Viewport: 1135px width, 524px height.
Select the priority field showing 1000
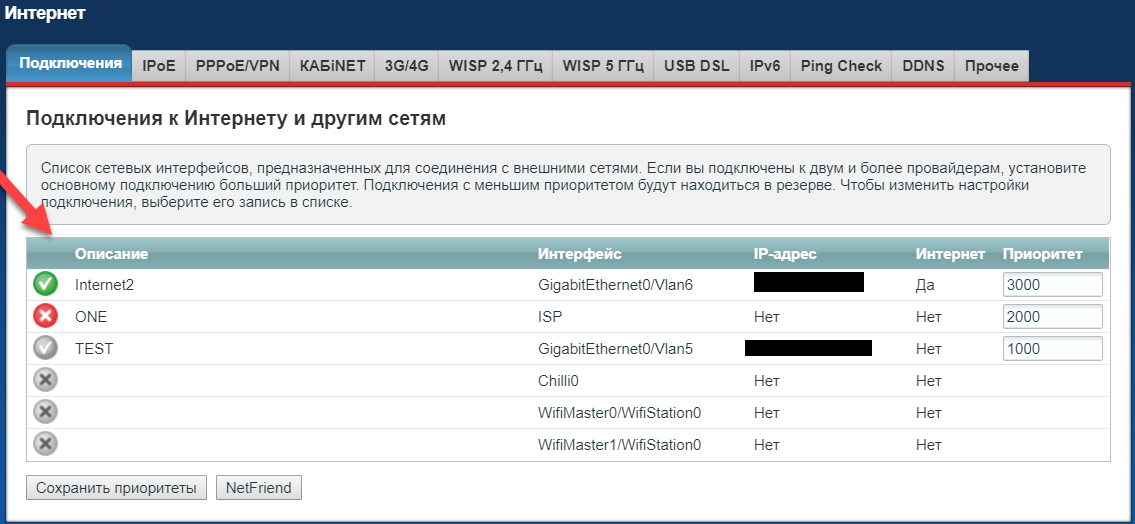tap(1052, 349)
